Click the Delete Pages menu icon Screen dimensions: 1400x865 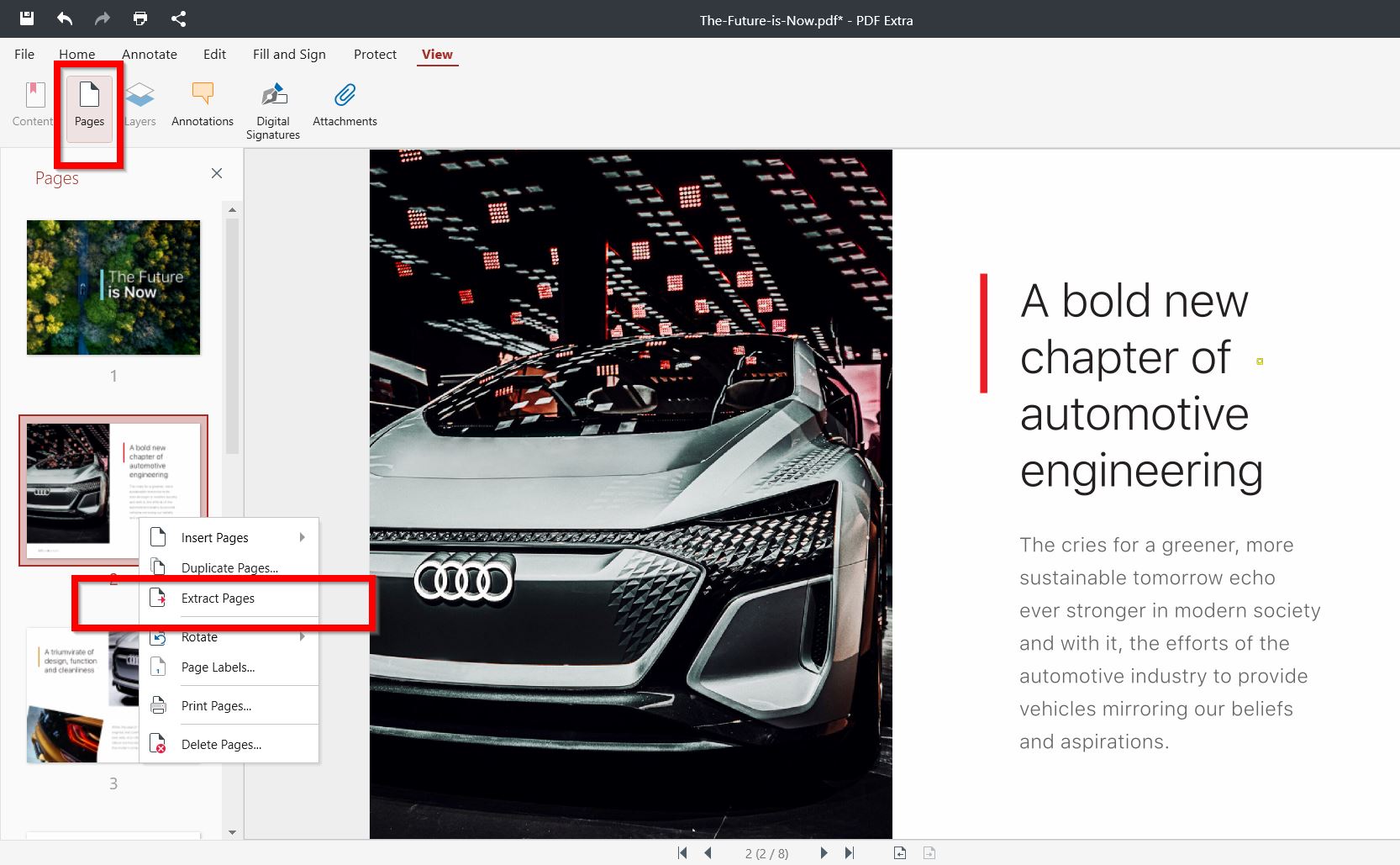(158, 744)
